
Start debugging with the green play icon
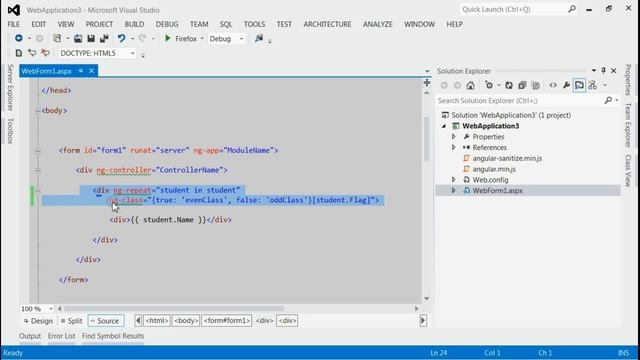point(167,38)
